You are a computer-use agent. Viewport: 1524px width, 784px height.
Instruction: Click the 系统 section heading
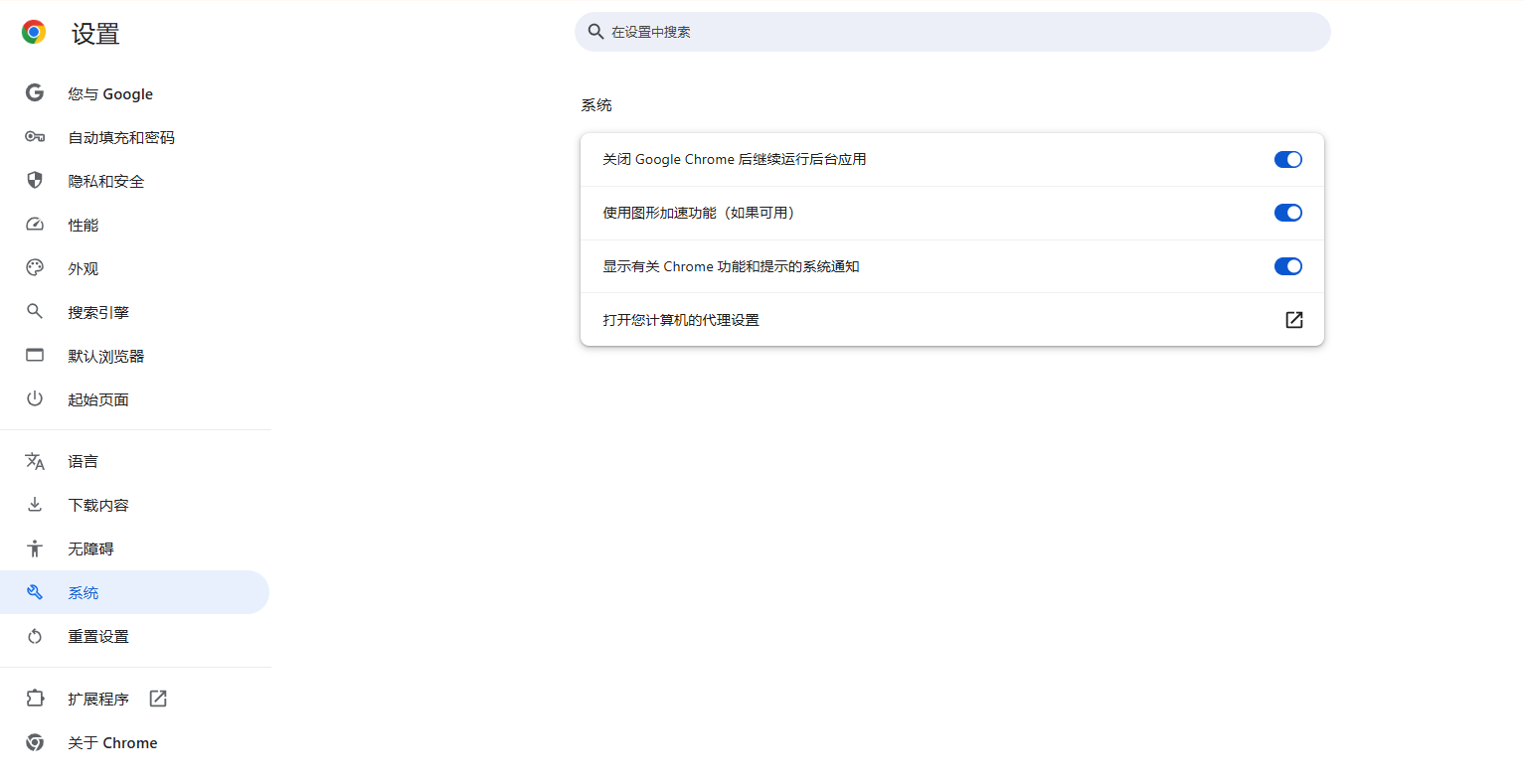click(596, 104)
